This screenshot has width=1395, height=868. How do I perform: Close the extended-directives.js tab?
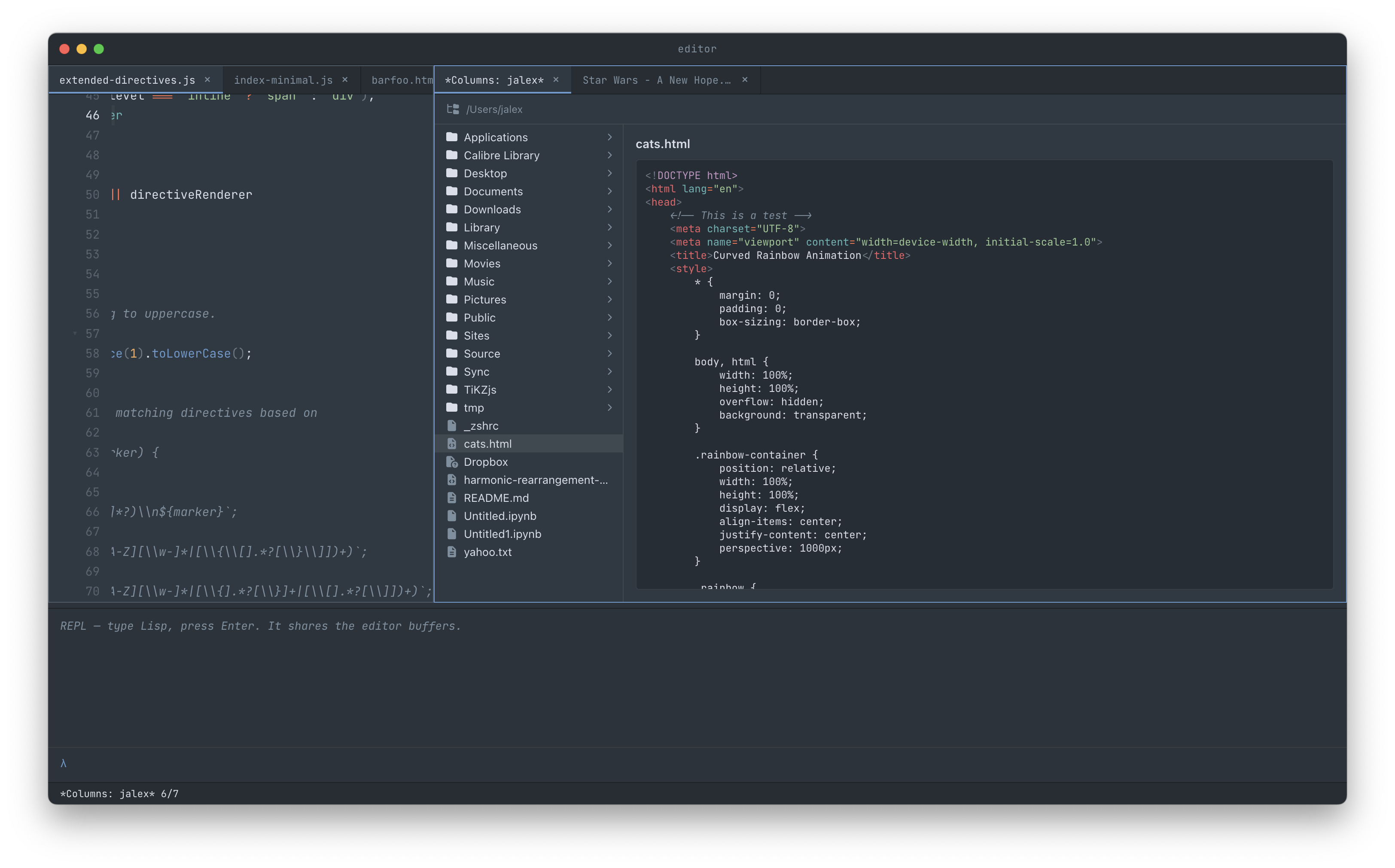pyautogui.click(x=207, y=80)
